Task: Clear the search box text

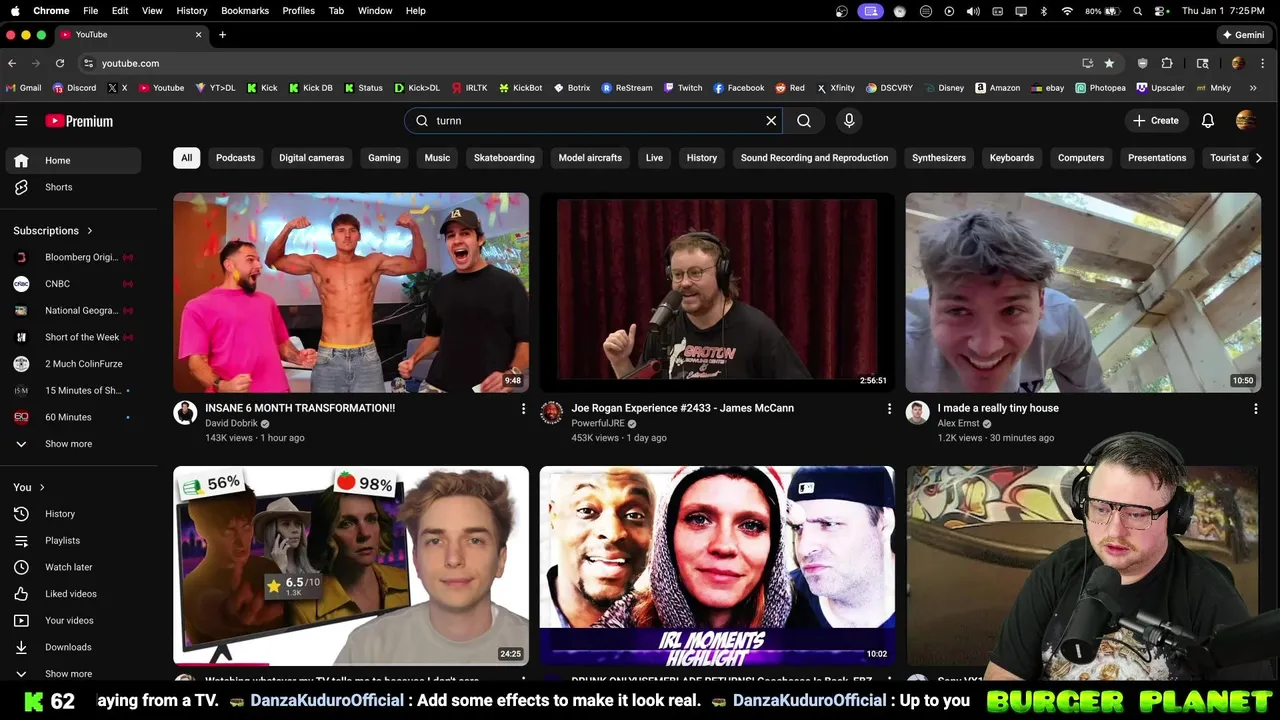Action: pyautogui.click(x=771, y=121)
